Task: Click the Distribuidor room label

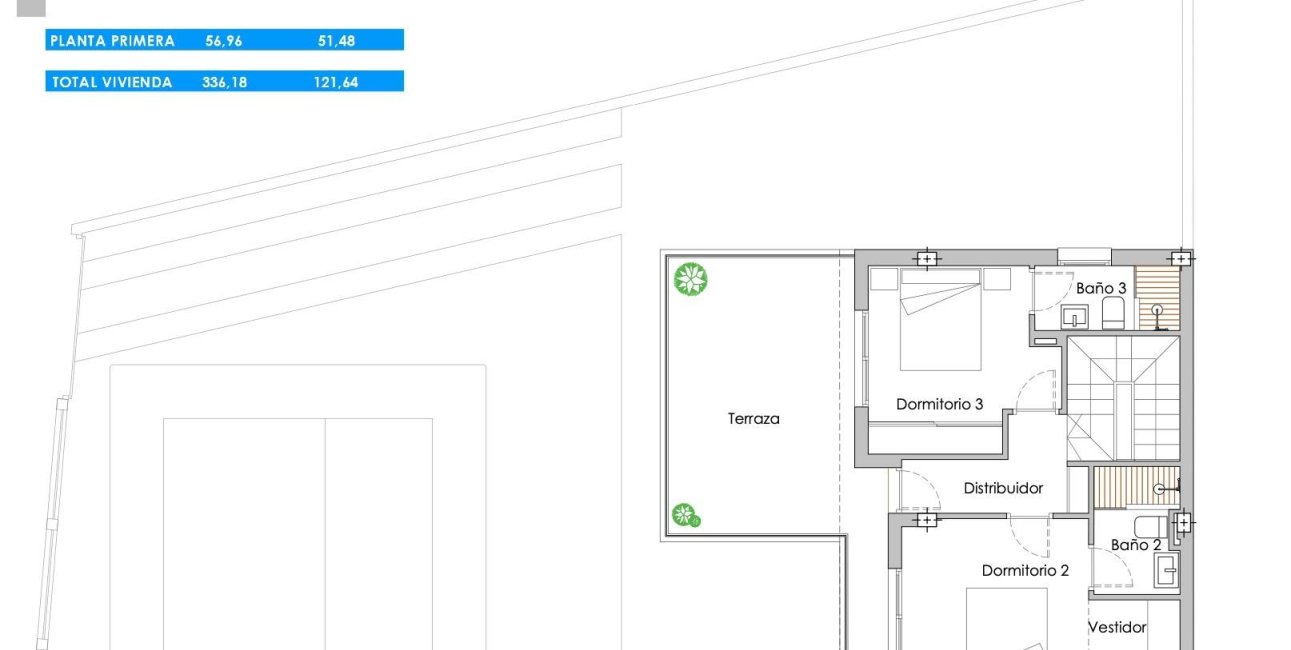Action: [x=1003, y=488]
